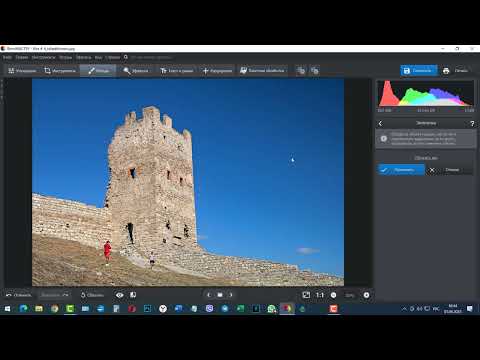Set zoom to 1:1
This screenshot has height=360, width=480.
320,295
